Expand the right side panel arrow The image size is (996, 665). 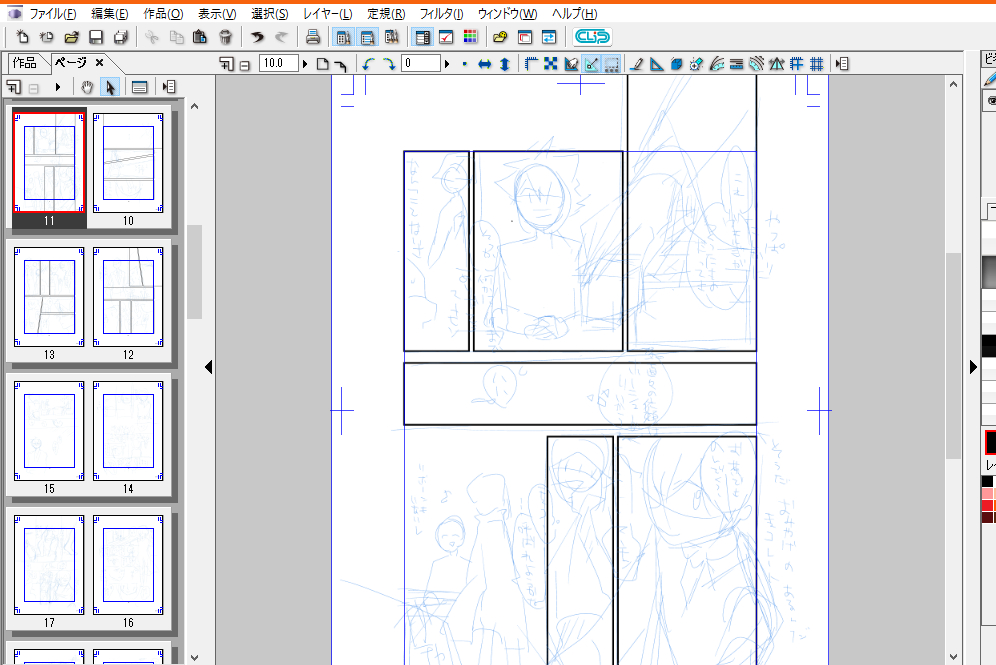[x=973, y=367]
